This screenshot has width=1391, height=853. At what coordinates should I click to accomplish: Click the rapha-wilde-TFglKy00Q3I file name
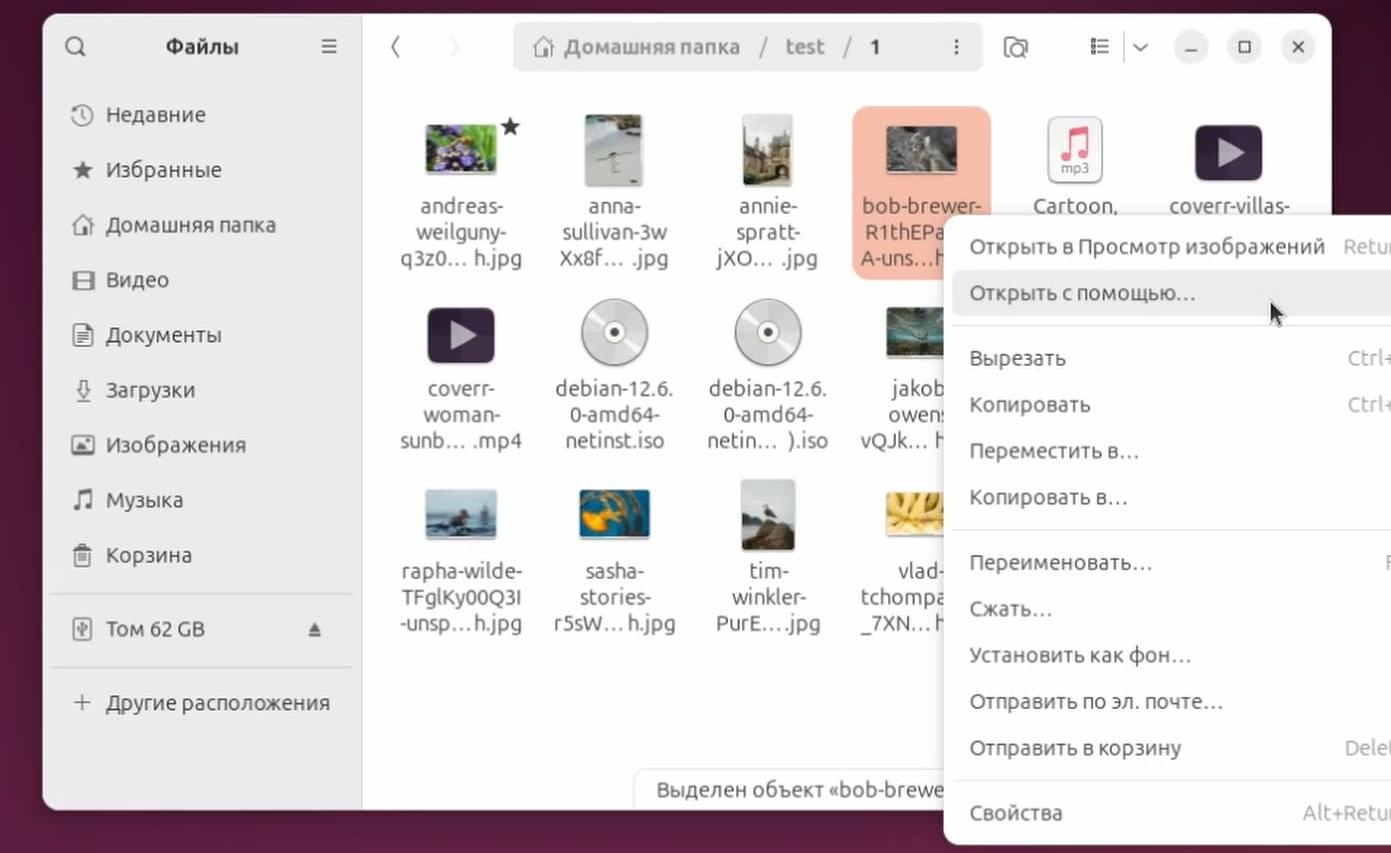coord(461,598)
